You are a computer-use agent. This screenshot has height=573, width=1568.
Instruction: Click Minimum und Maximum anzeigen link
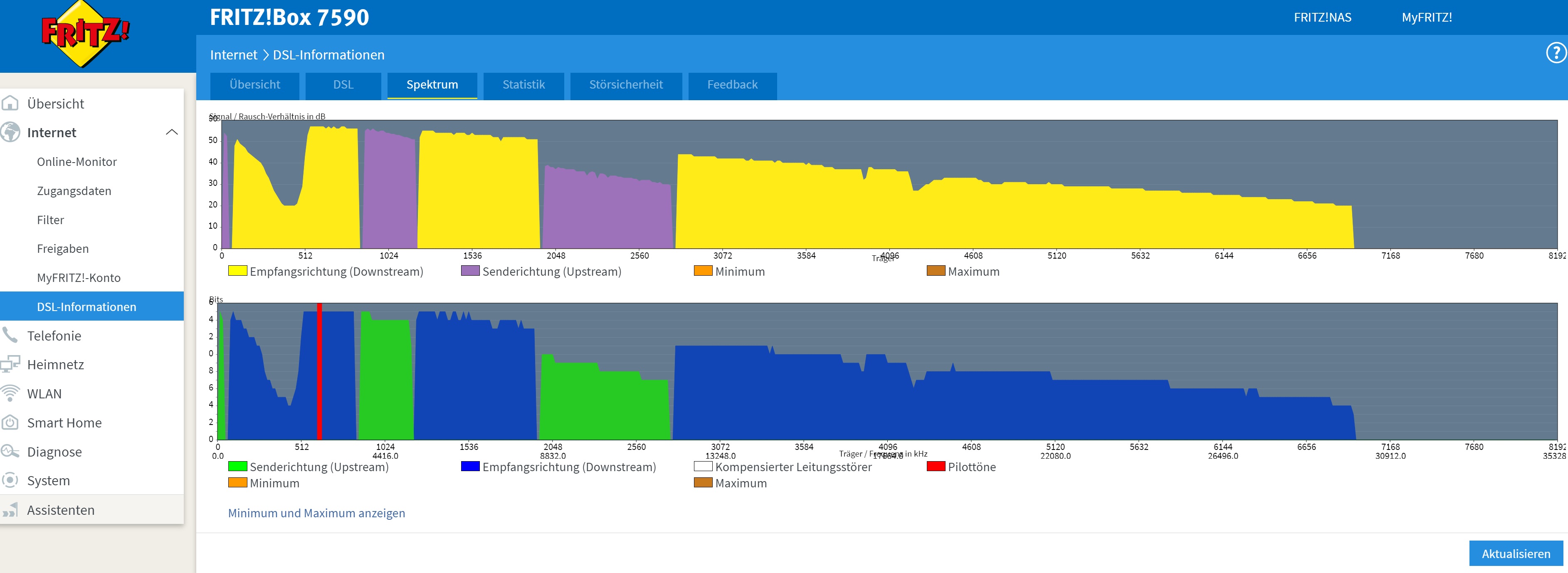coord(316,513)
